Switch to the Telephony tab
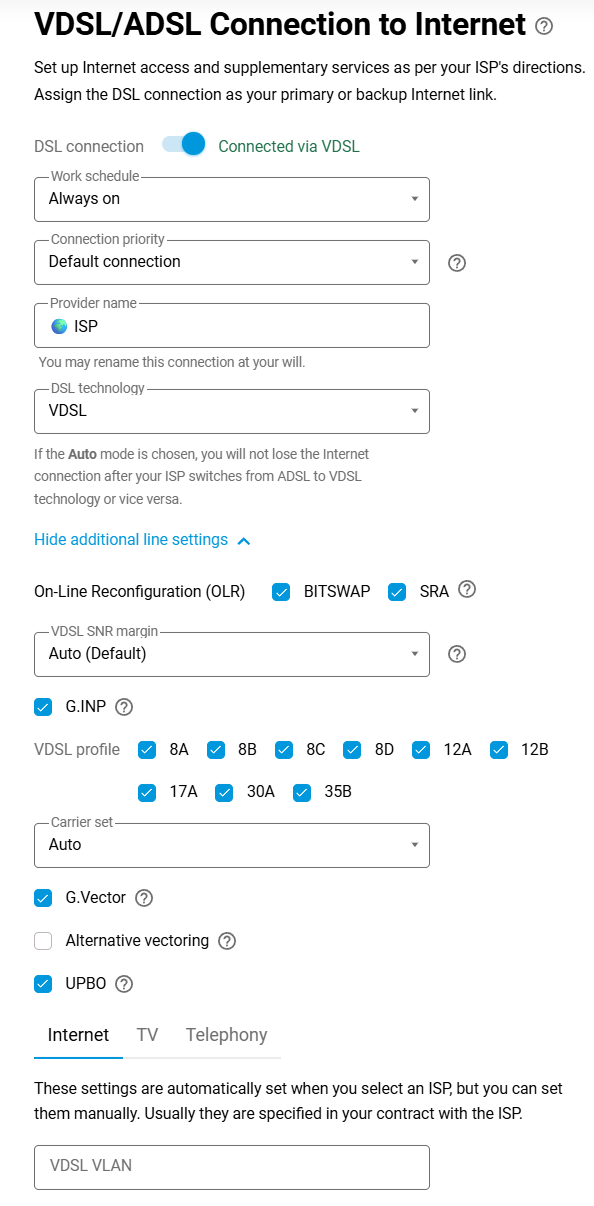The height and width of the screenshot is (1206, 594). (x=226, y=1035)
